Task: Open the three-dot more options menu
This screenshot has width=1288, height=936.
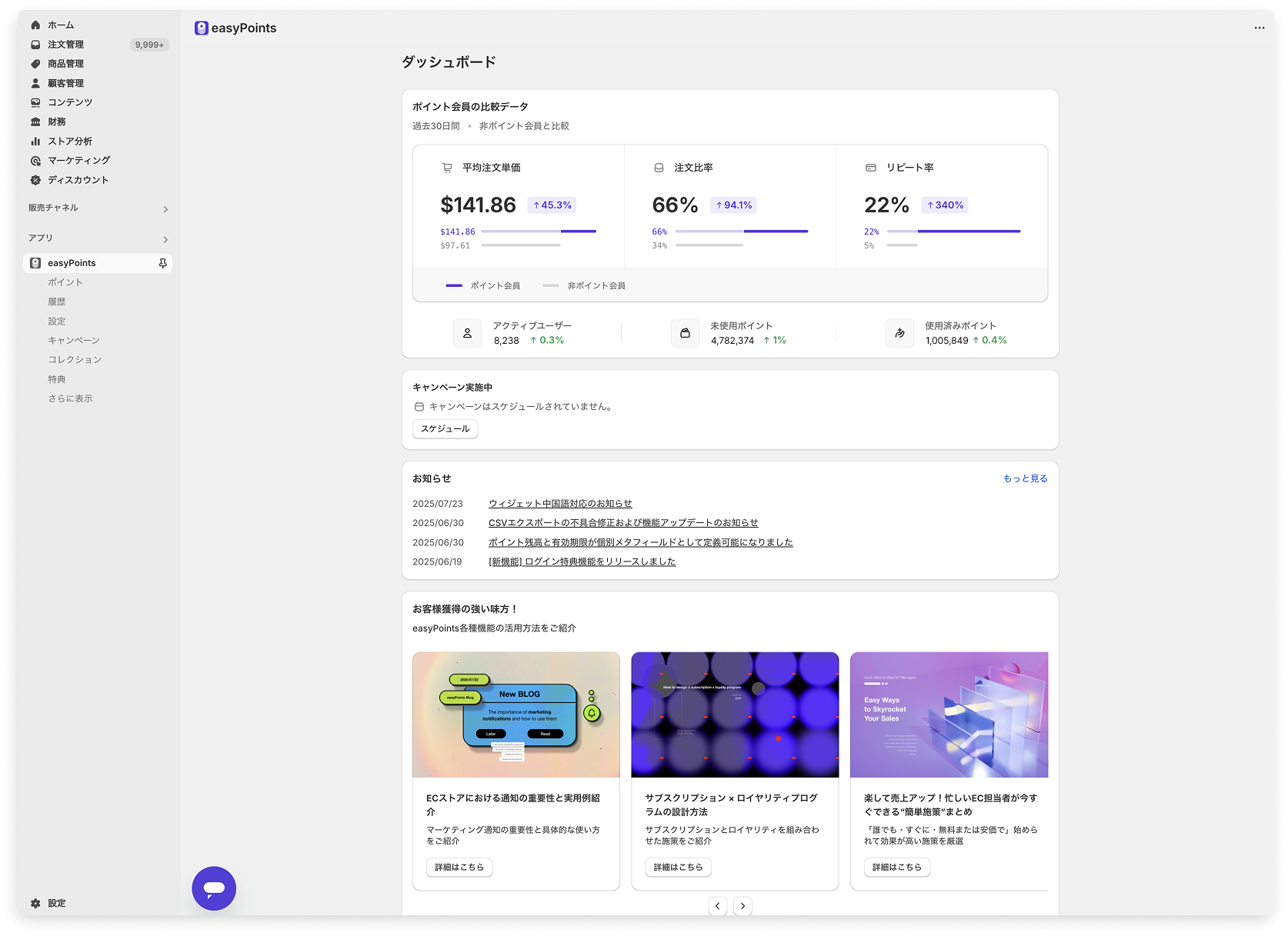Action: (x=1259, y=28)
